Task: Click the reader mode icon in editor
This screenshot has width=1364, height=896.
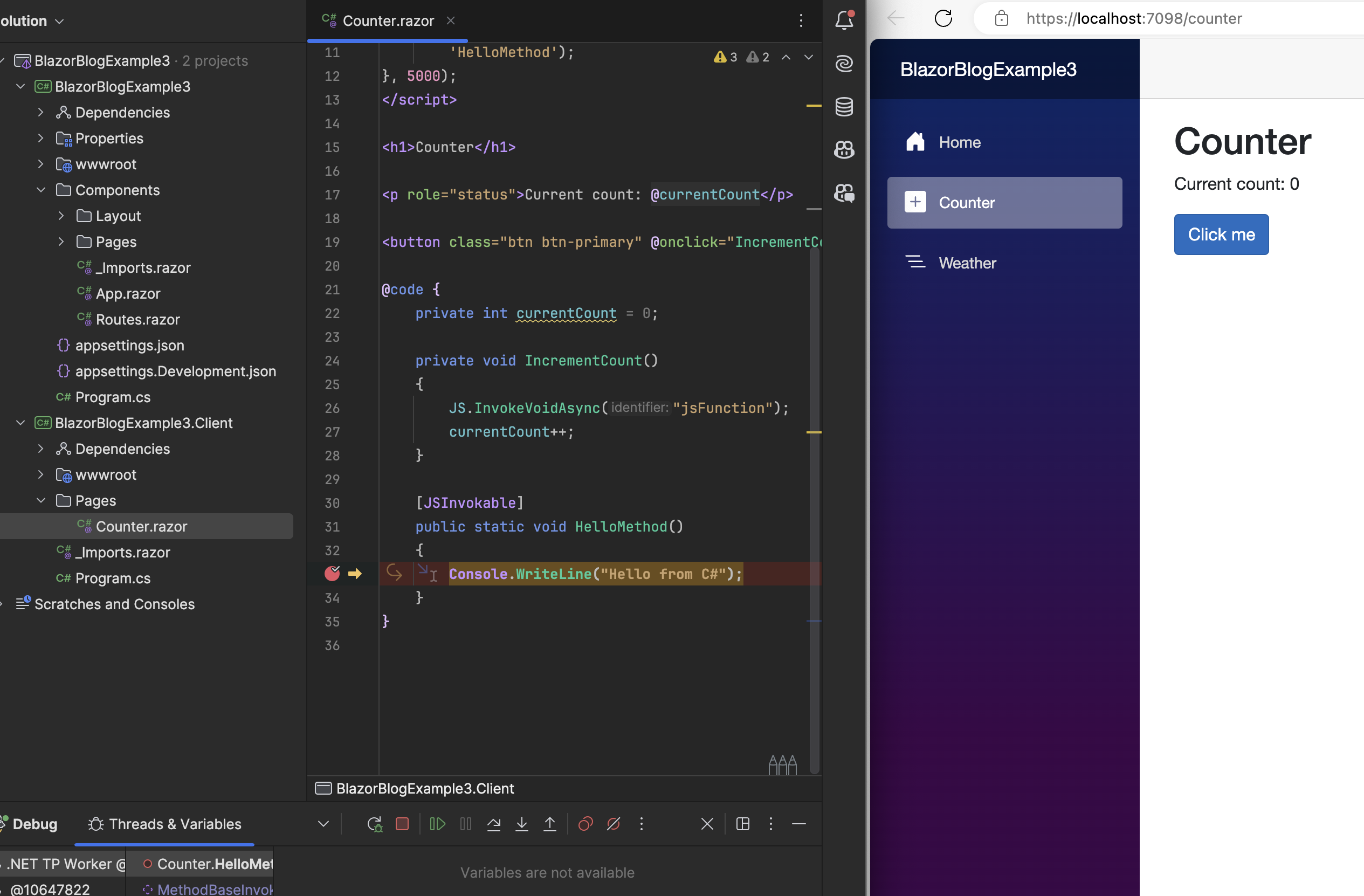Action: [x=783, y=764]
